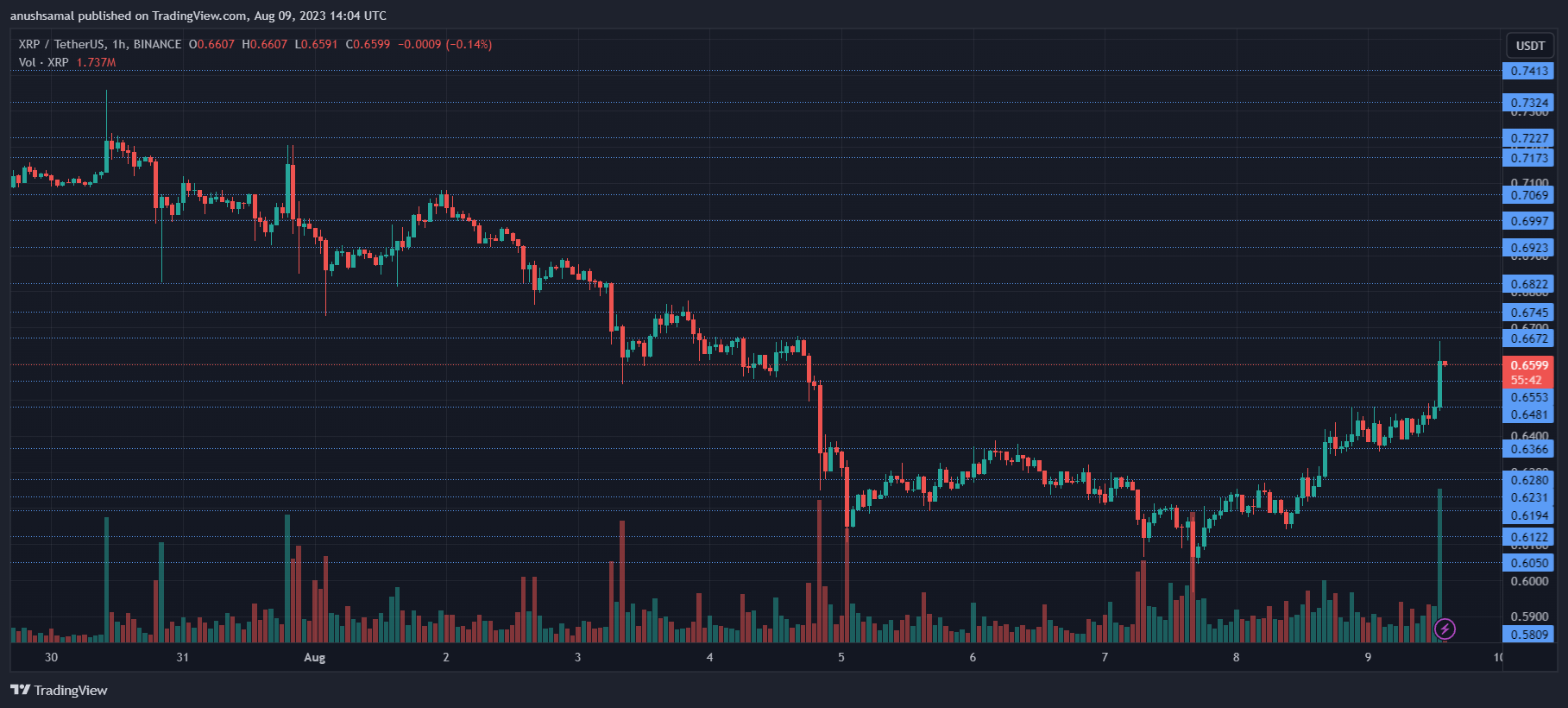
Task: Select the 0.7413 price level label
Action: [1528, 71]
